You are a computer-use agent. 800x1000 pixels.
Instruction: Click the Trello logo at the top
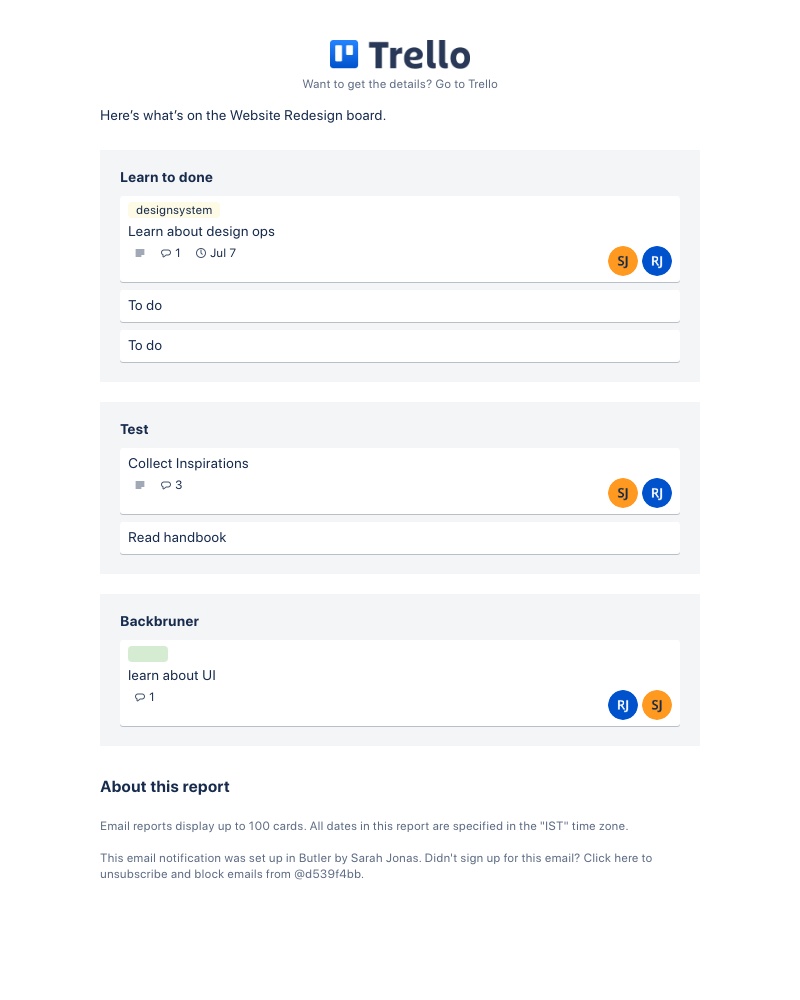pyautogui.click(x=399, y=54)
